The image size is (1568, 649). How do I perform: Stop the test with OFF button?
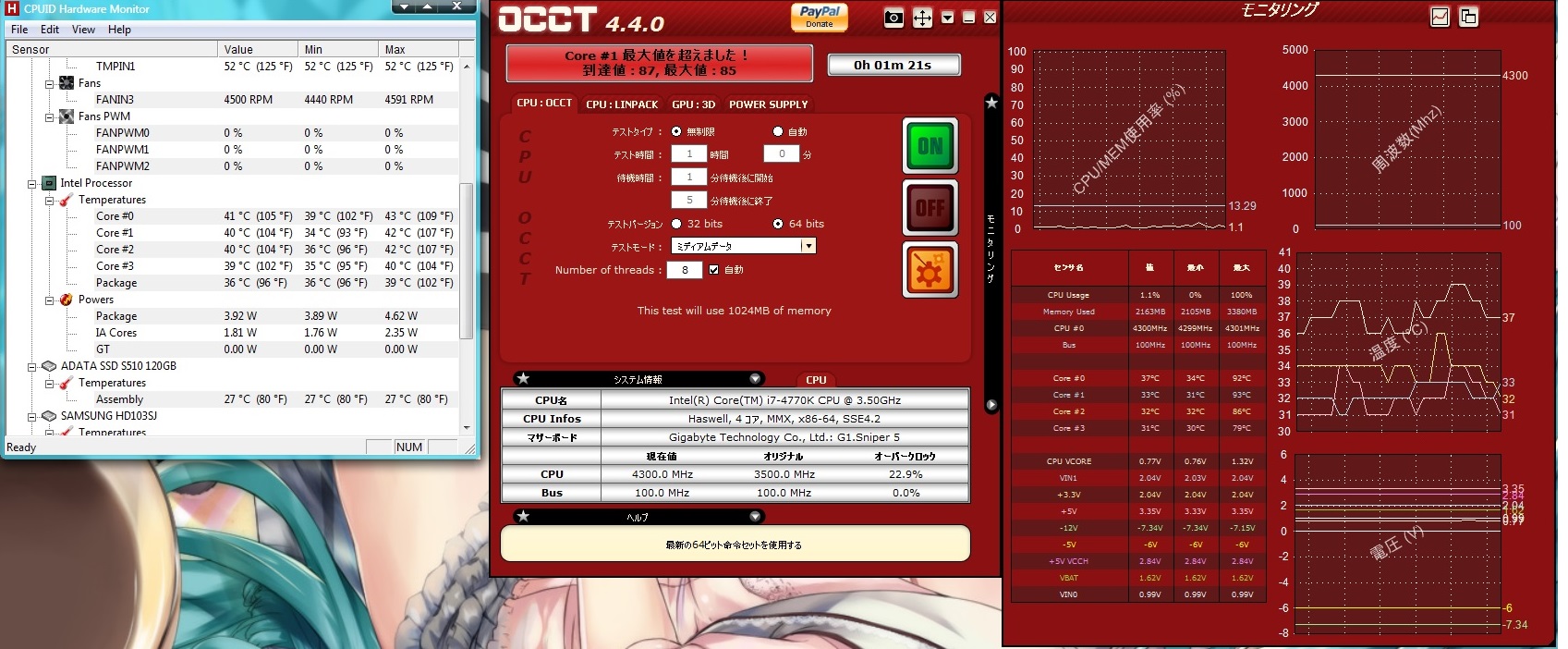(930, 207)
